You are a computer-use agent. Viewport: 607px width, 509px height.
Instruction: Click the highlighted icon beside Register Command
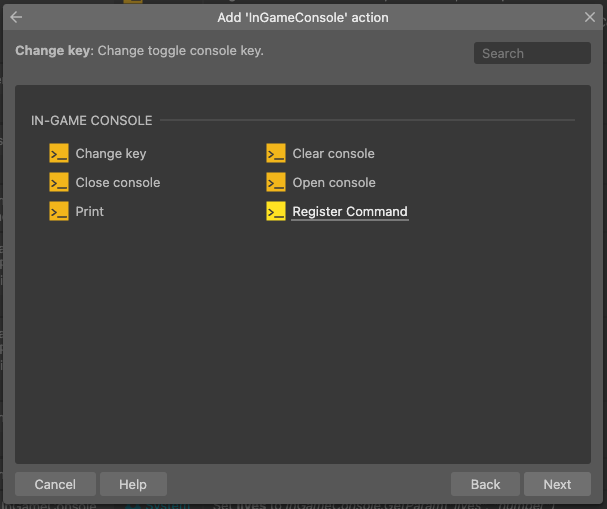276,212
